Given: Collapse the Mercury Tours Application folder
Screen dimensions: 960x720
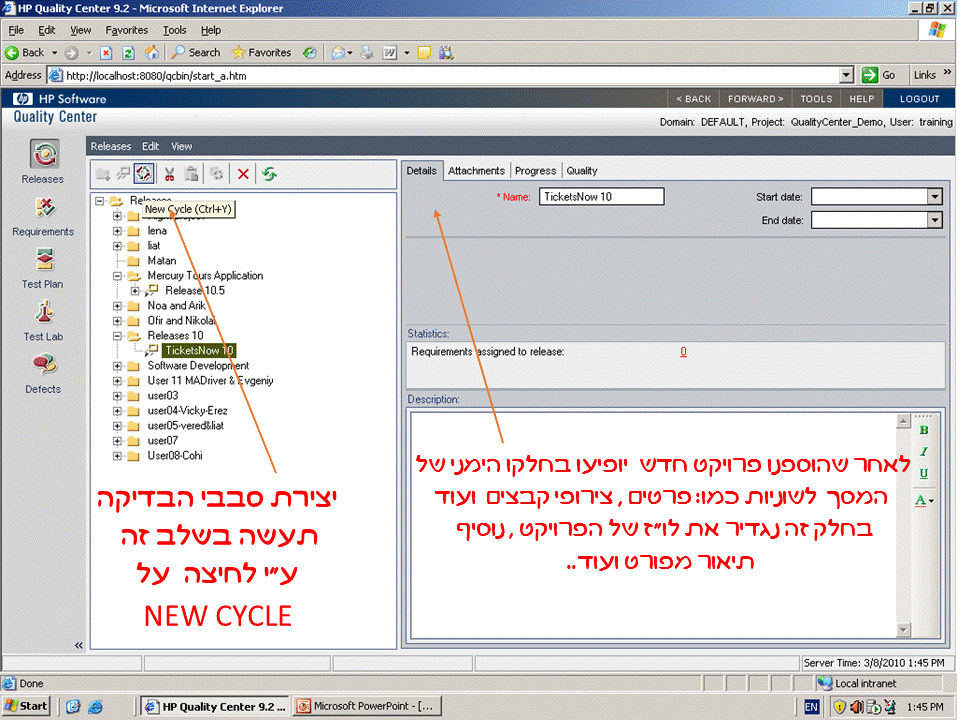Looking at the screenshot, I should click(118, 276).
